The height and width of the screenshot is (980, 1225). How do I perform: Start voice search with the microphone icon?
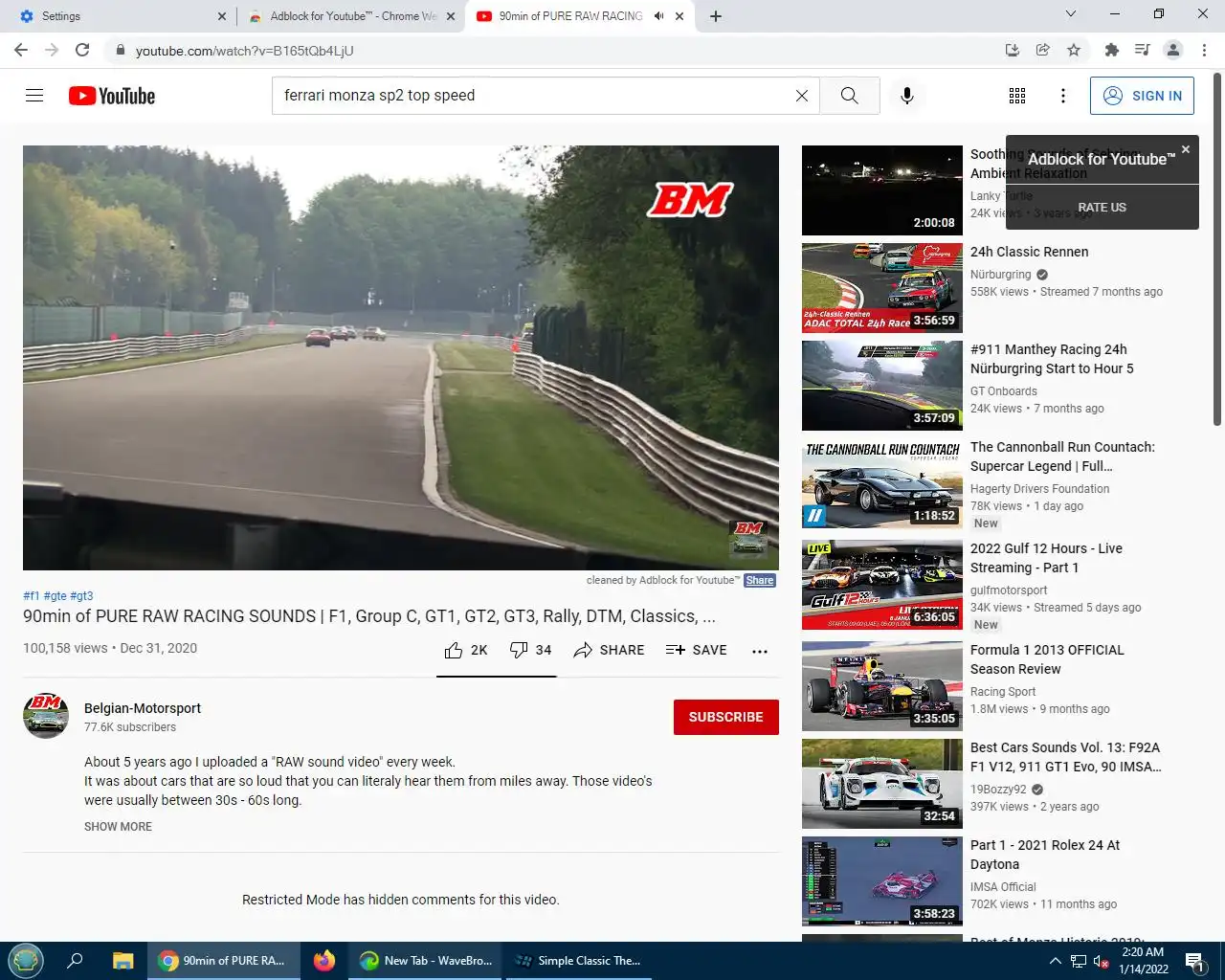tap(907, 96)
